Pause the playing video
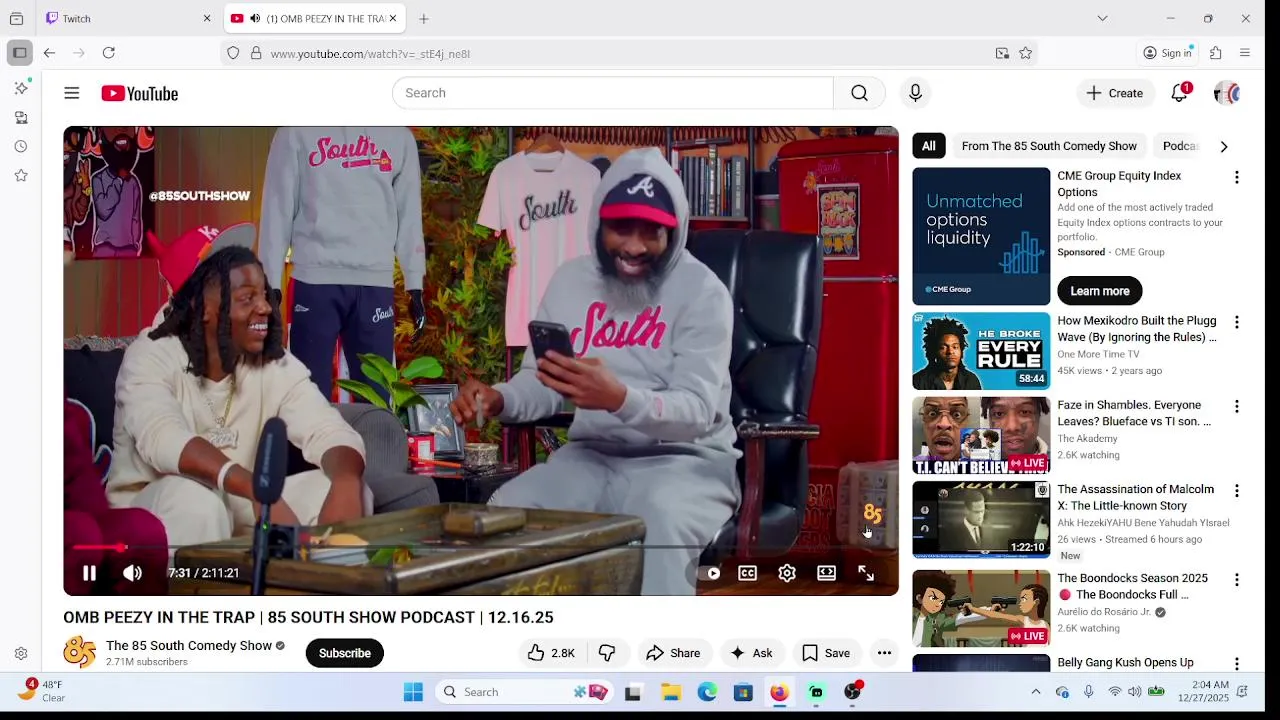The image size is (1280, 720). pos(89,573)
